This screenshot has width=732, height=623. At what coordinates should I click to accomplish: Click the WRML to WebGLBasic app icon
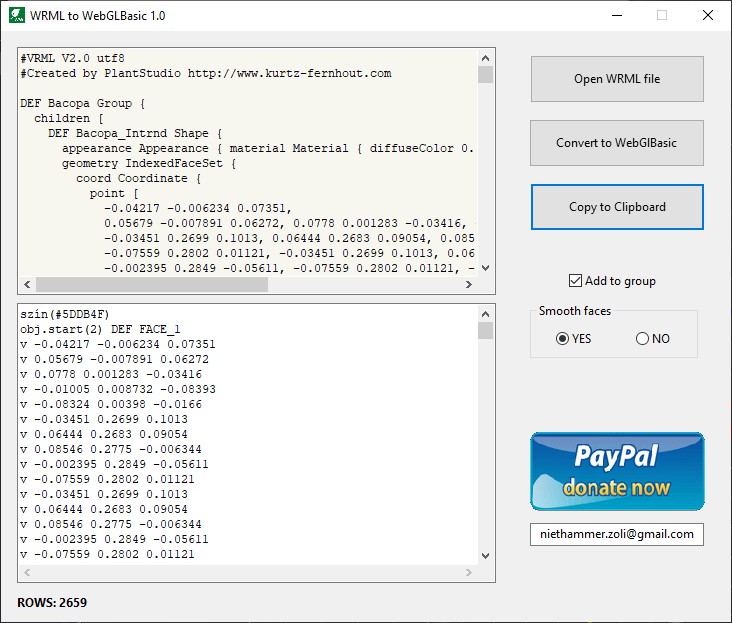tap(17, 15)
